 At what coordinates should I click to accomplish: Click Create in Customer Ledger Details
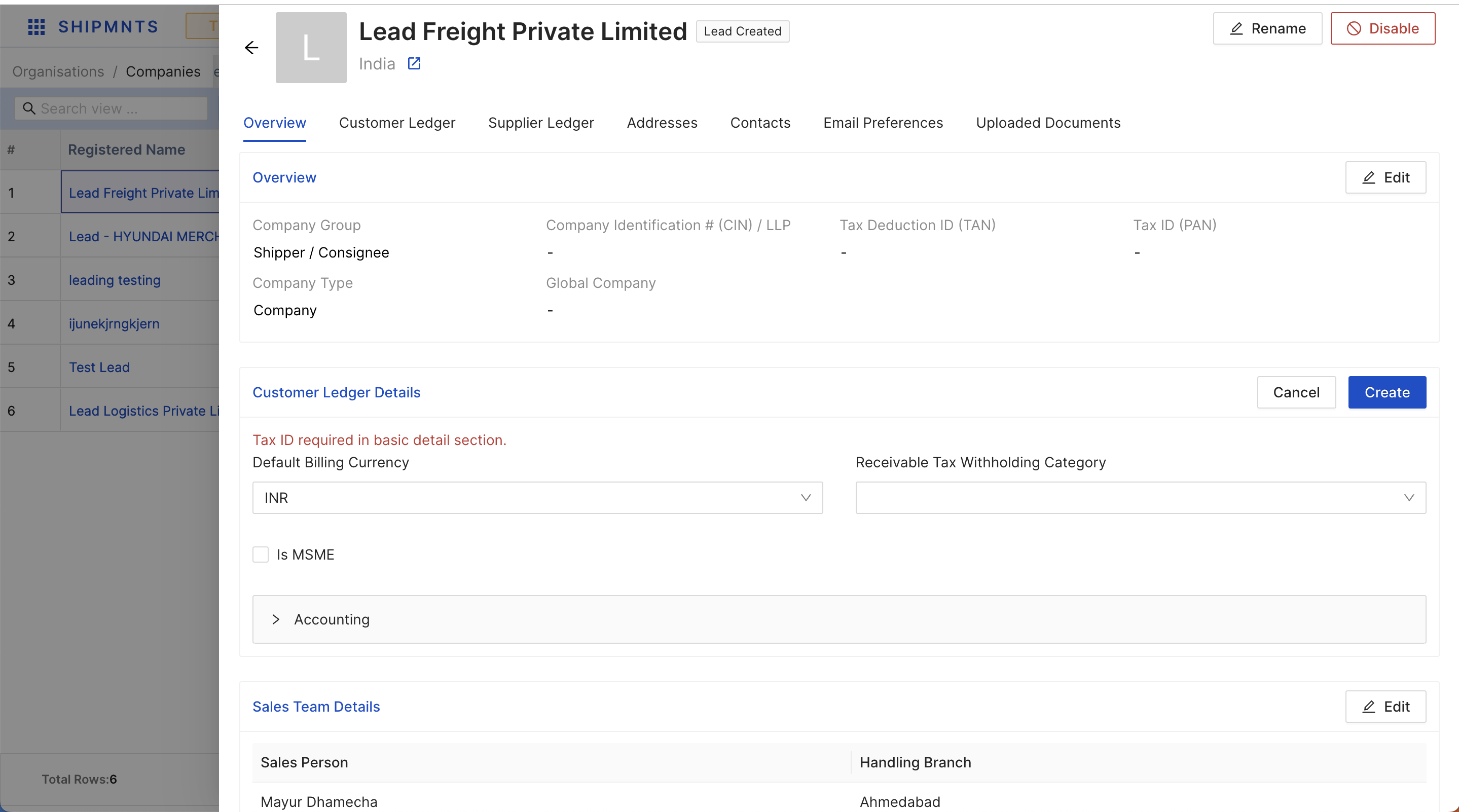tap(1387, 392)
